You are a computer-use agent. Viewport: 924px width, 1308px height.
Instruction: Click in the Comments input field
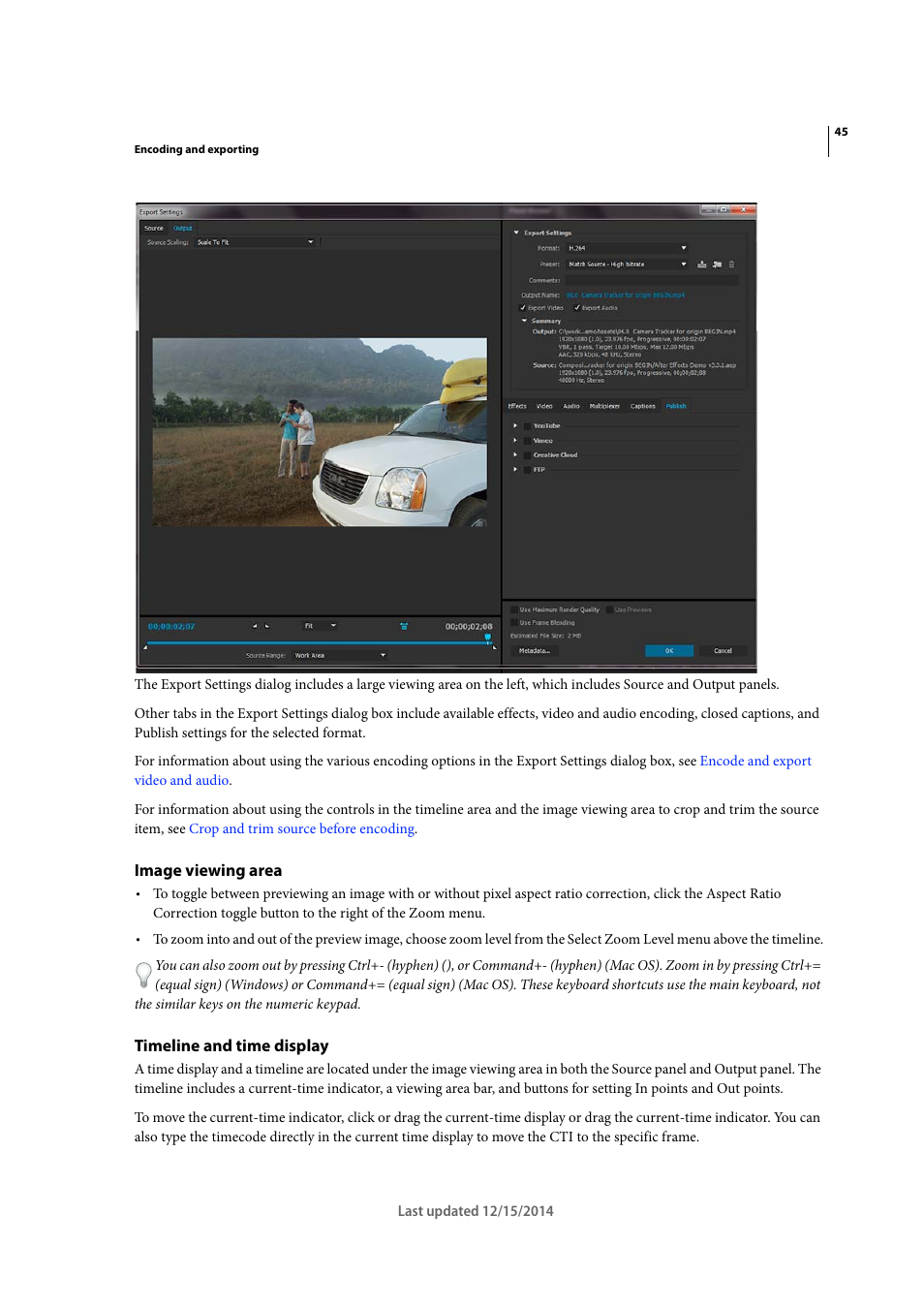click(652, 280)
